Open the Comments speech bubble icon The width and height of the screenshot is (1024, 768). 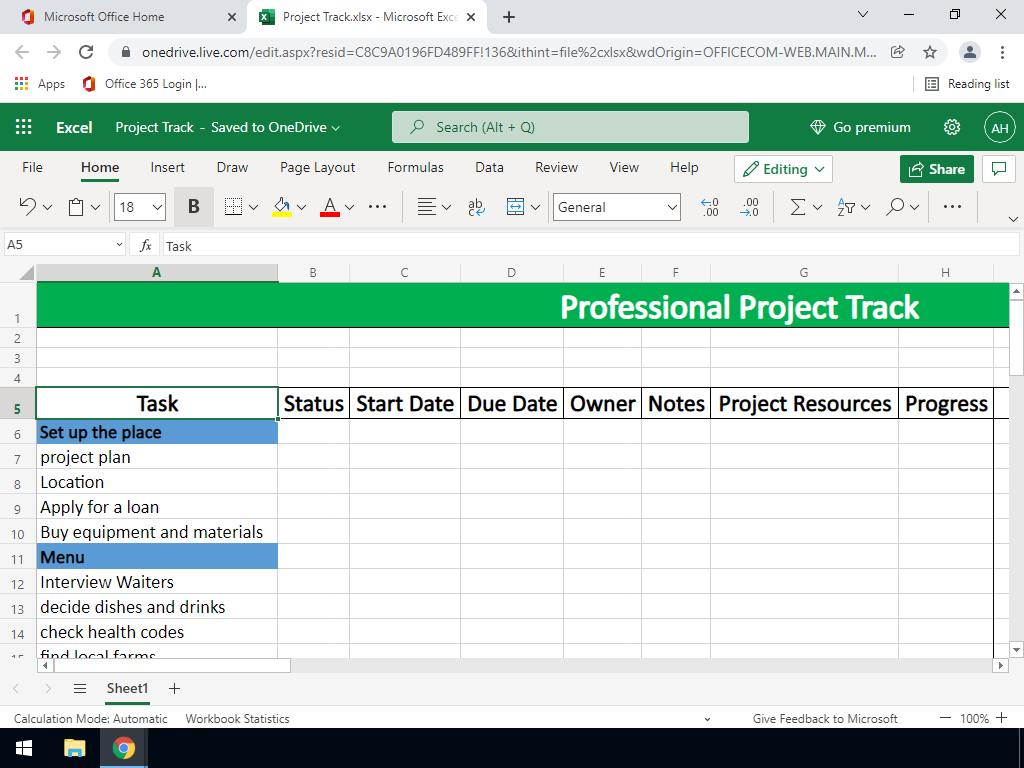(997, 169)
